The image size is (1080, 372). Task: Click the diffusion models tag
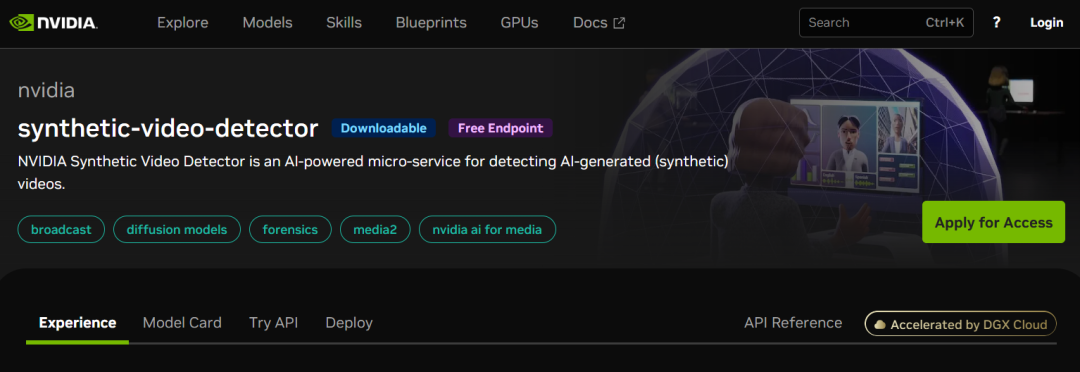coord(177,229)
